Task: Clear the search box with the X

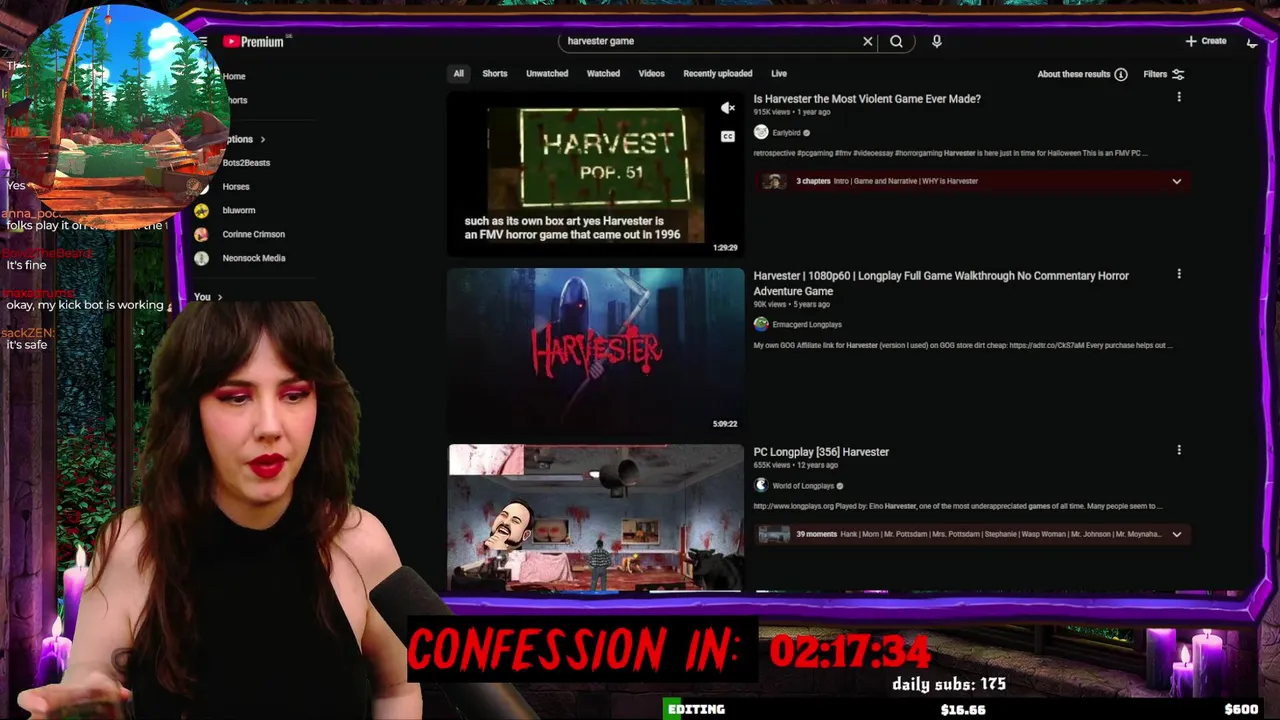Action: [868, 41]
